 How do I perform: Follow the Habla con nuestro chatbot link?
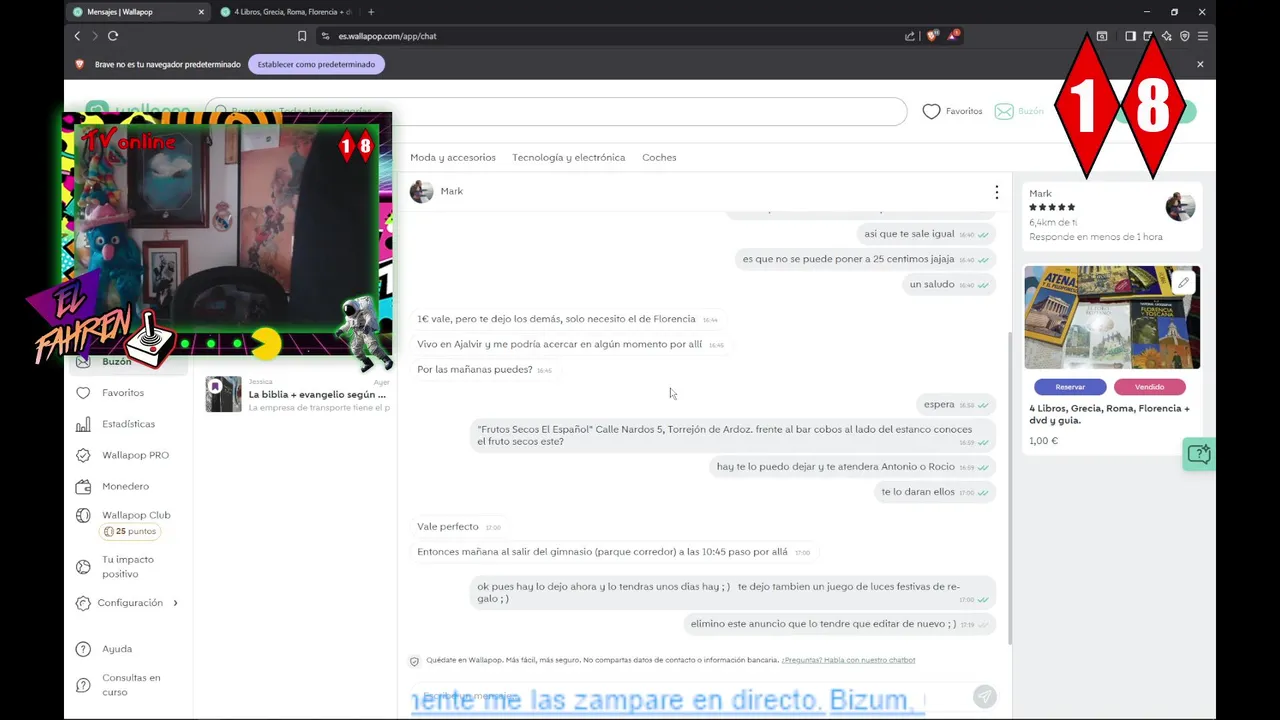(848, 660)
